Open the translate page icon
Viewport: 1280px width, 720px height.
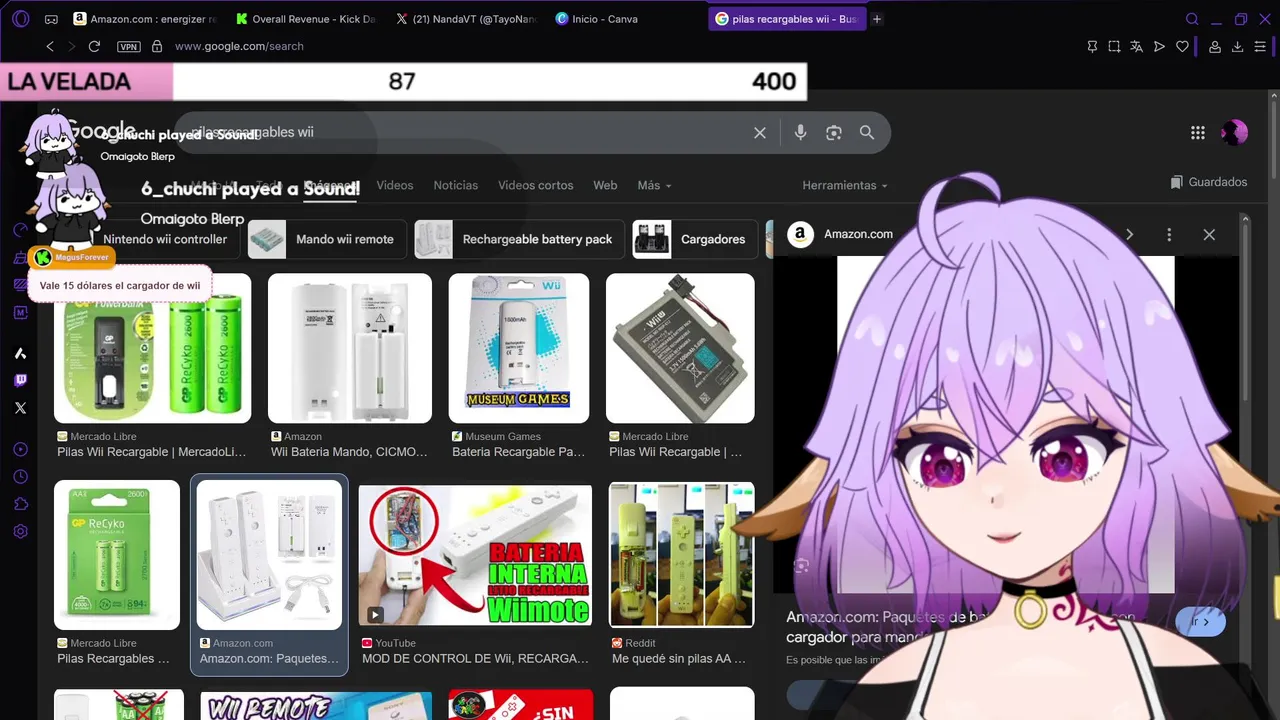click(x=1137, y=46)
